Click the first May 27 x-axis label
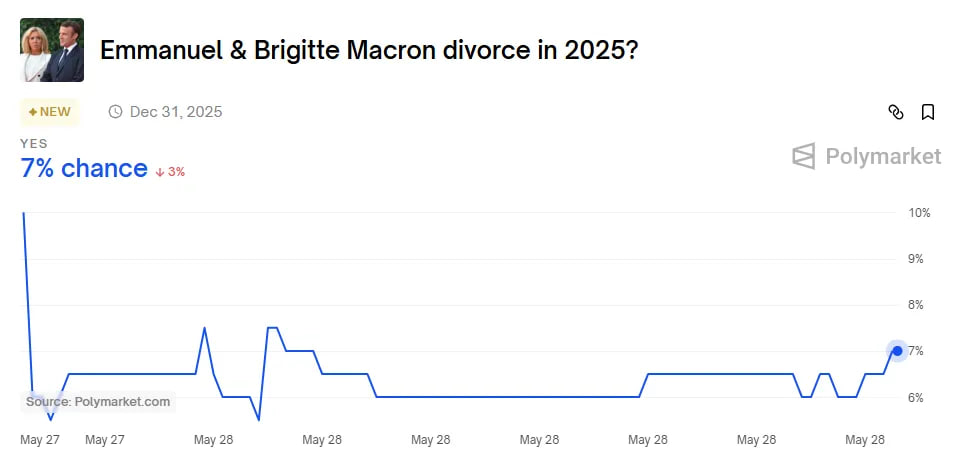Screen dimensions: 960x461 (x=40, y=440)
